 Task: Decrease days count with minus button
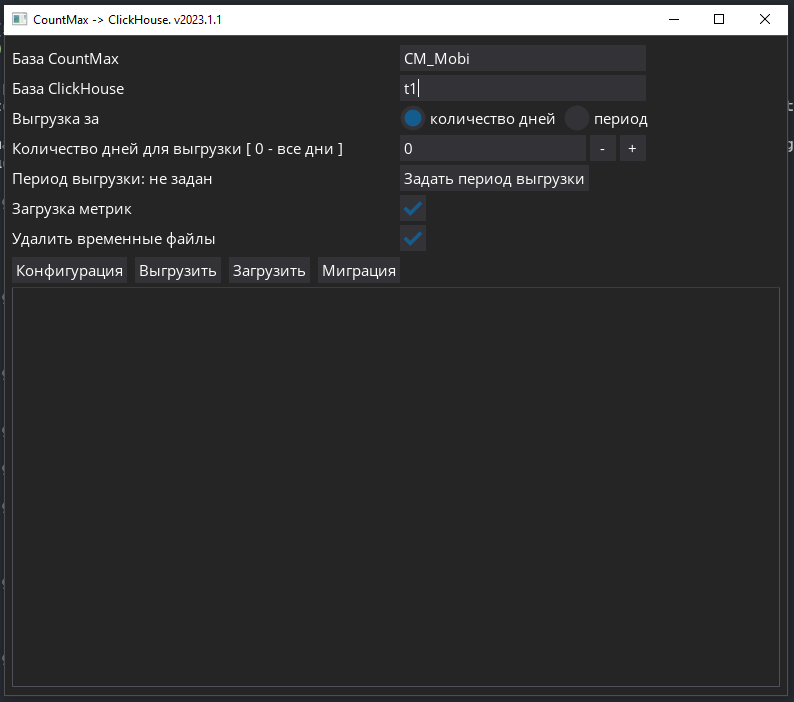603,148
